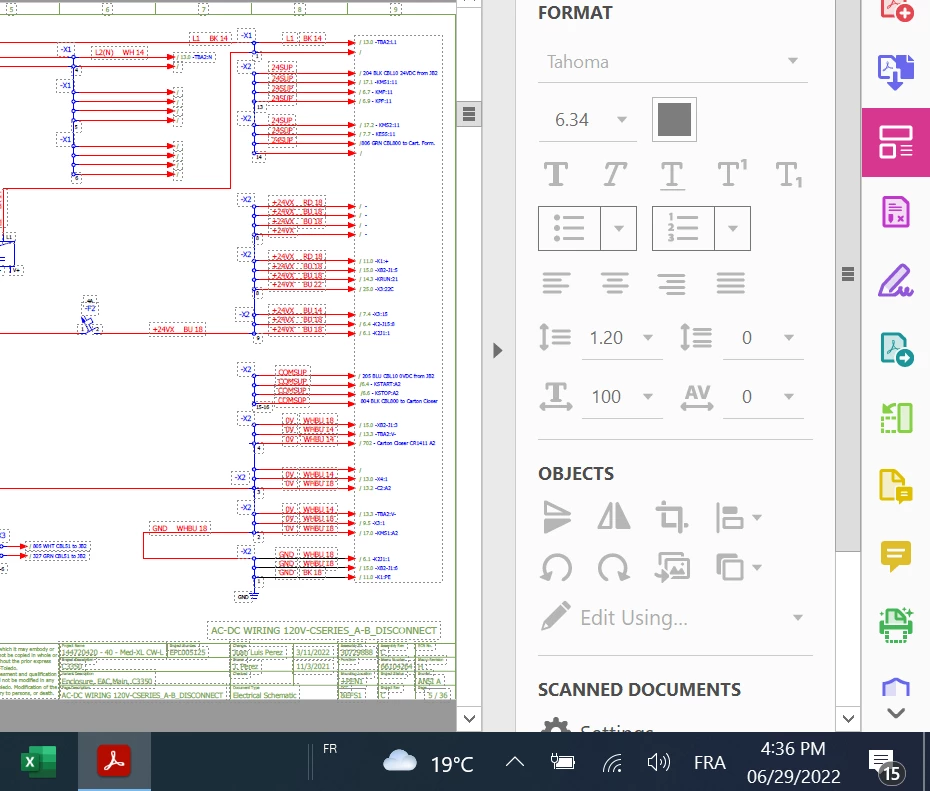The height and width of the screenshot is (791, 930).
Task: Click the battery status icon
Action: click(x=562, y=762)
